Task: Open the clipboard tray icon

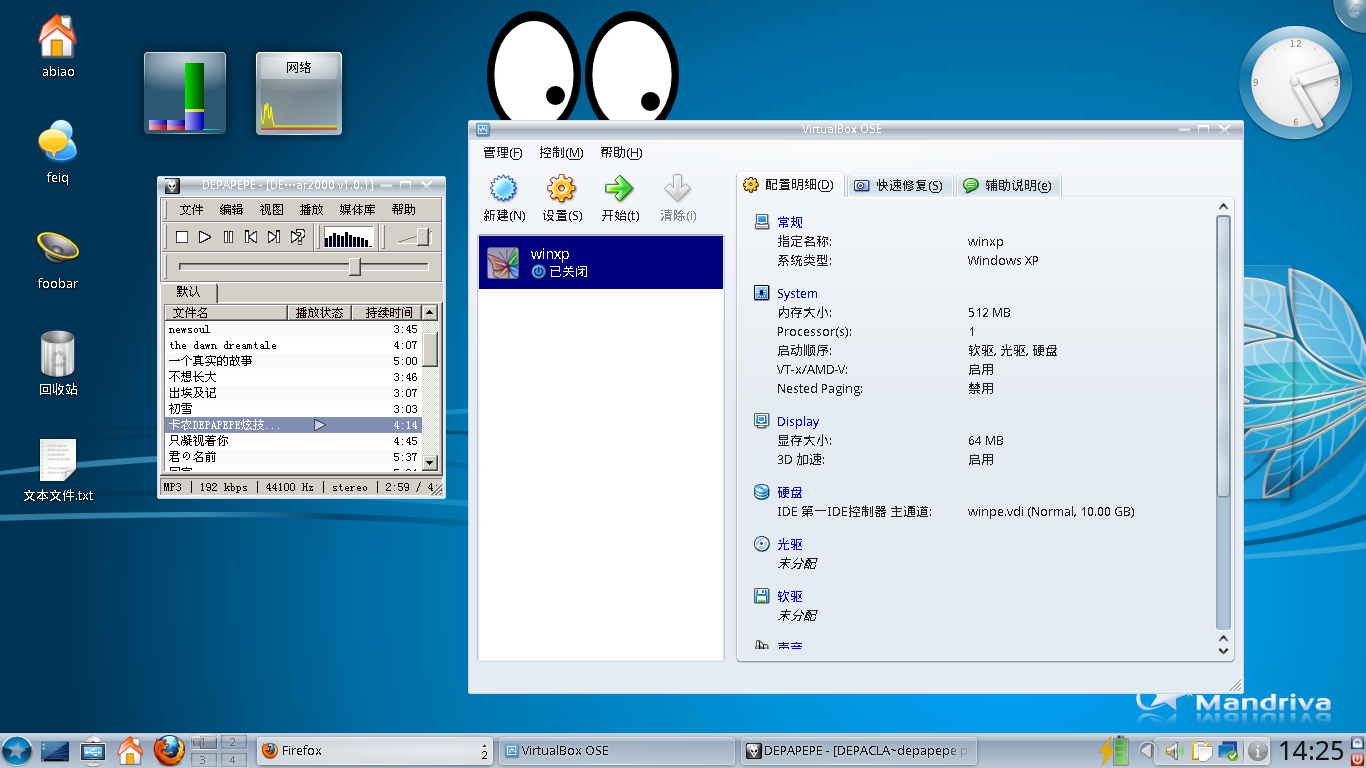Action: pyautogui.click(x=1203, y=750)
